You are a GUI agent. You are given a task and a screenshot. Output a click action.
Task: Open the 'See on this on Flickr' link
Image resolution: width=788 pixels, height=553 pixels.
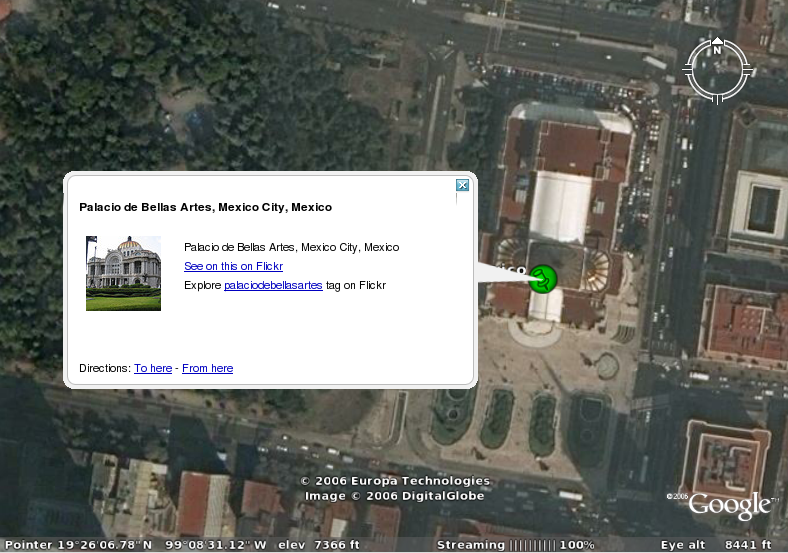click(233, 266)
